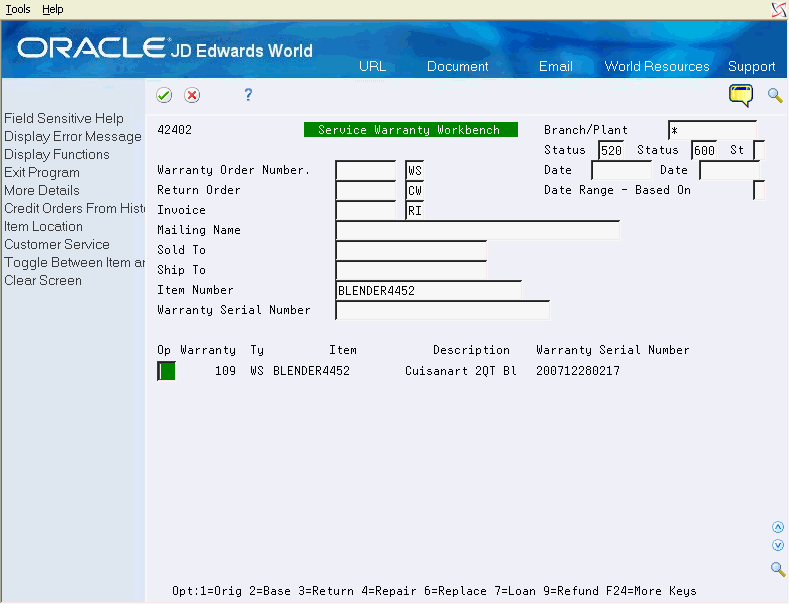Click BLENDER4452 in the results row
This screenshot has width=789, height=604.
click(311, 371)
